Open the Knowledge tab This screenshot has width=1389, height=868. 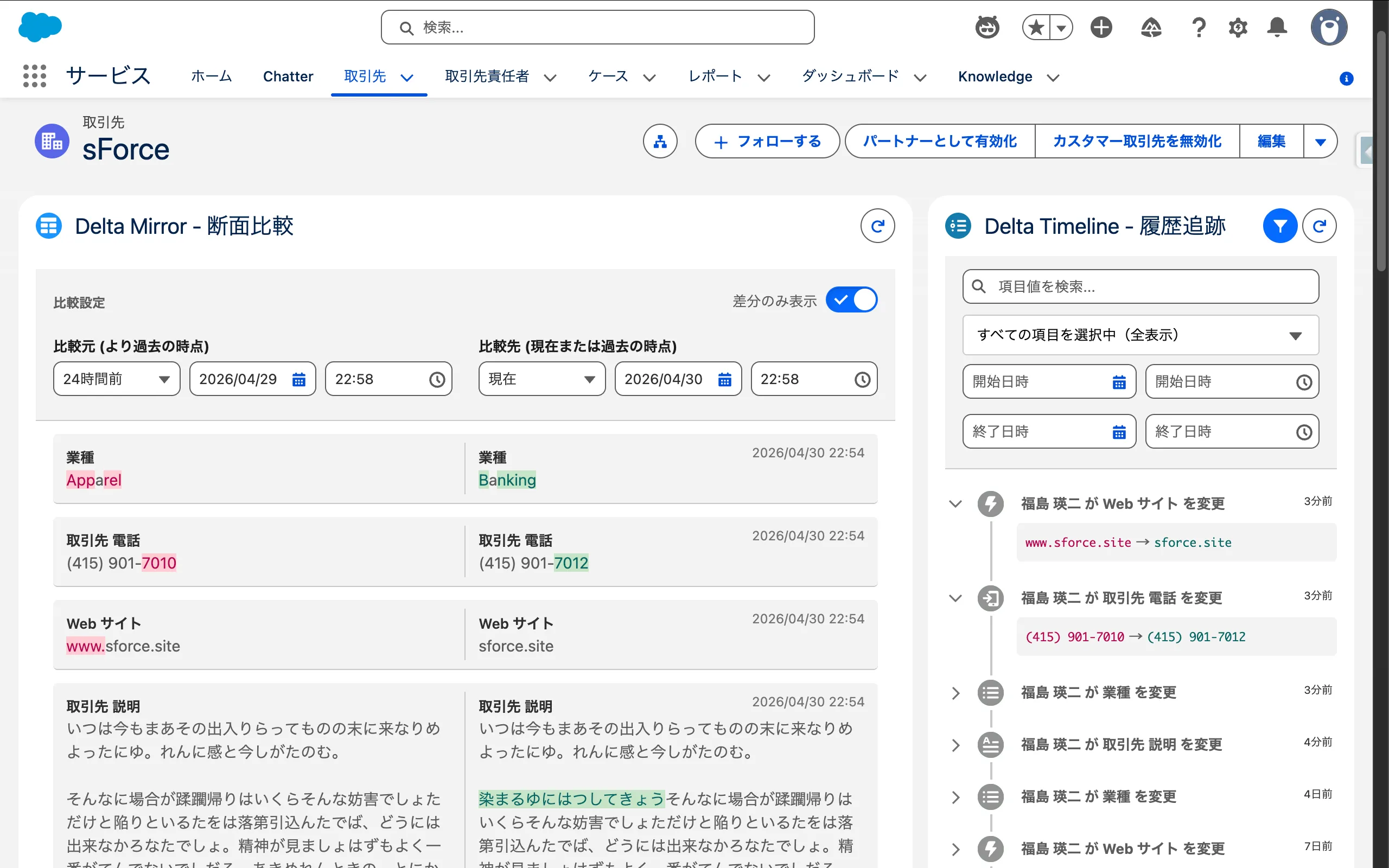coord(995,76)
